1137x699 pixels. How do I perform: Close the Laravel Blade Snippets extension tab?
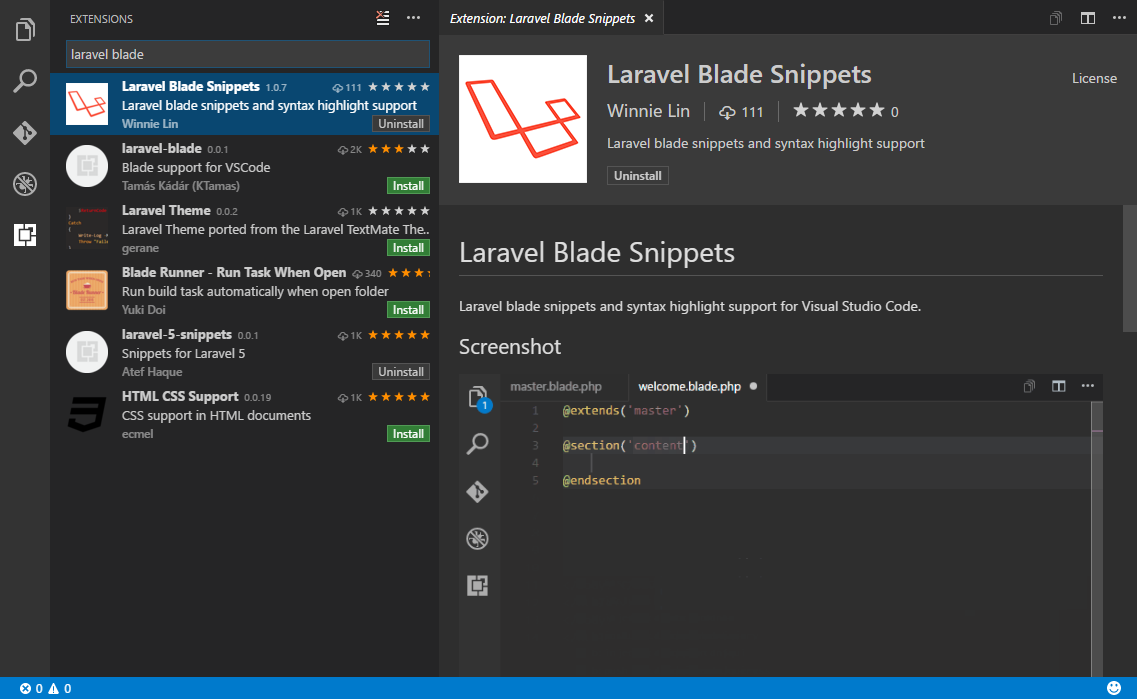[x=649, y=18]
